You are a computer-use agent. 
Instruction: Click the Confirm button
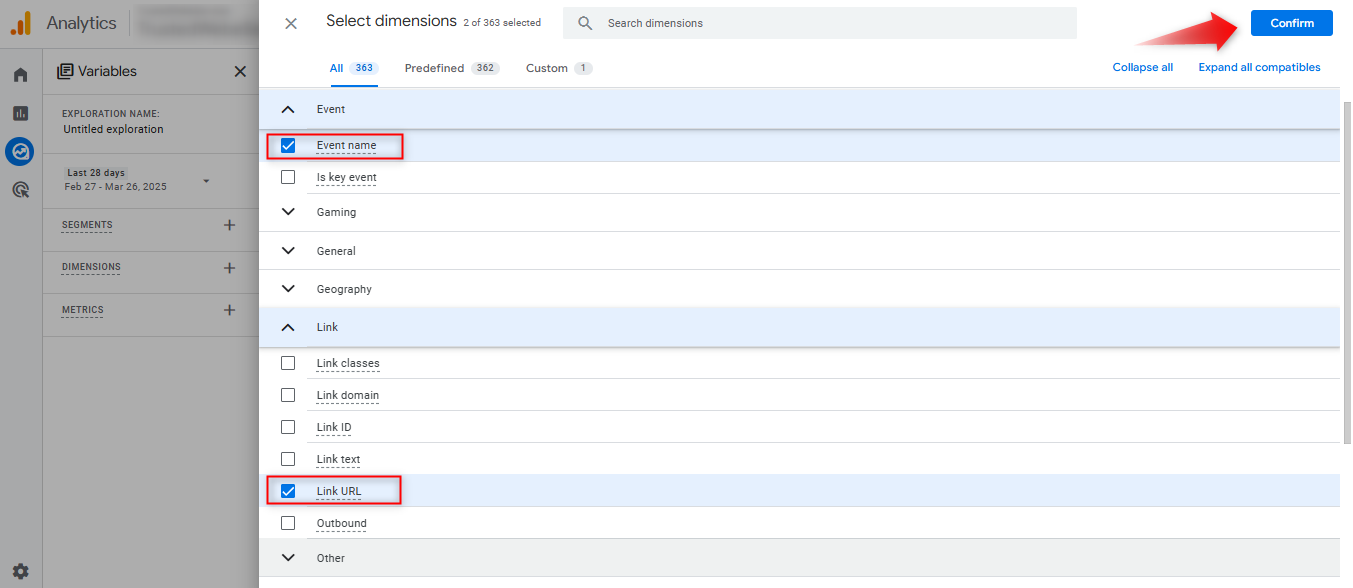(x=1292, y=23)
